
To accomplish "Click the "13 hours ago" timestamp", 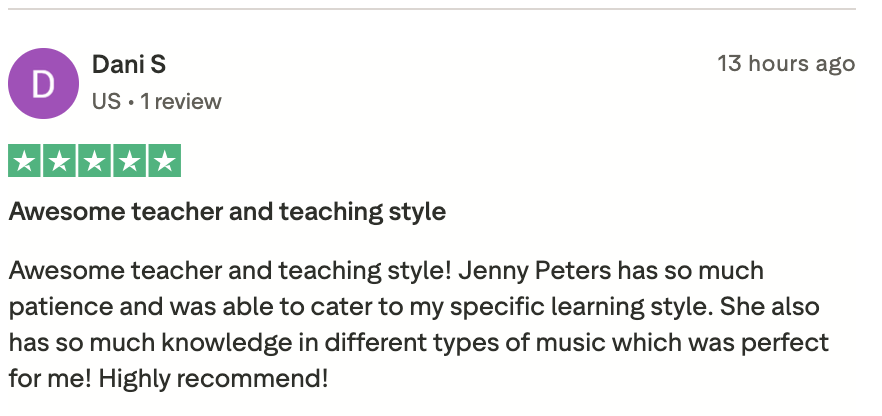I will pyautogui.click(x=786, y=64).
